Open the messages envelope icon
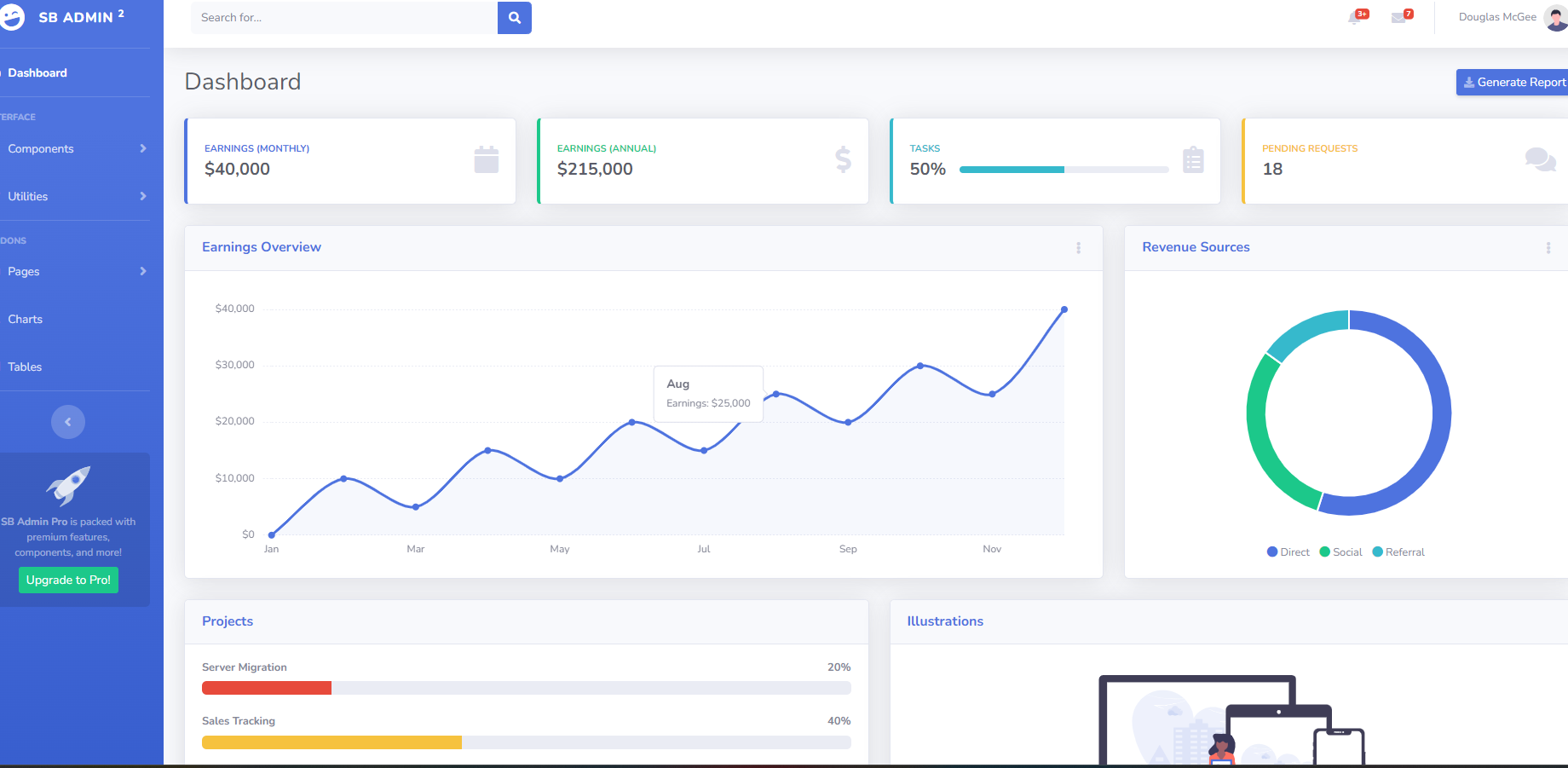Screen dimensions: 1568x768 pos(1398,17)
